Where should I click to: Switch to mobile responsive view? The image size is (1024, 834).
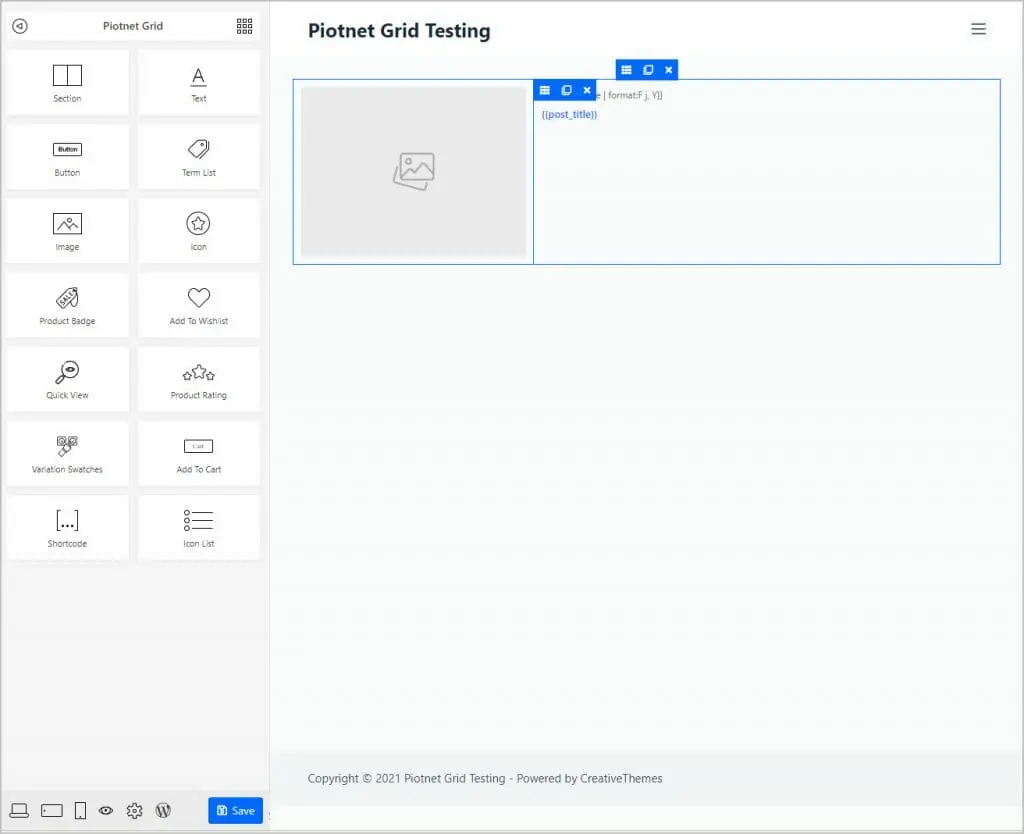pyautogui.click(x=80, y=811)
